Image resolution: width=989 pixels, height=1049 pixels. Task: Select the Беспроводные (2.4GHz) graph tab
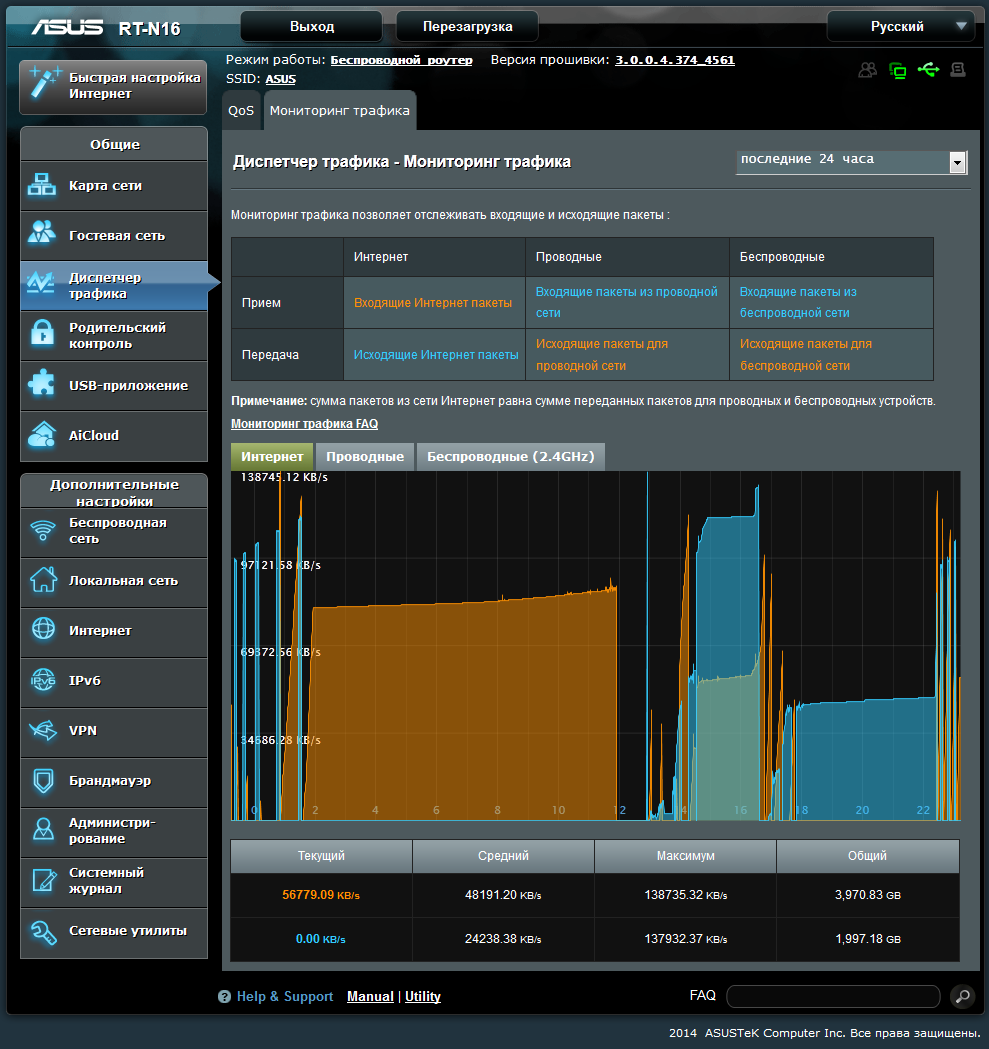pyautogui.click(x=510, y=457)
